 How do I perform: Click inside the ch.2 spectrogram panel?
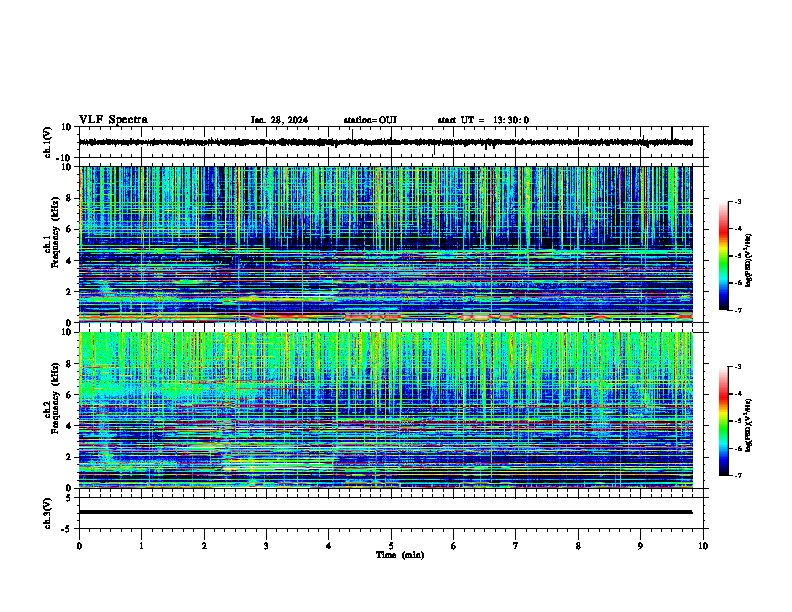click(385, 410)
